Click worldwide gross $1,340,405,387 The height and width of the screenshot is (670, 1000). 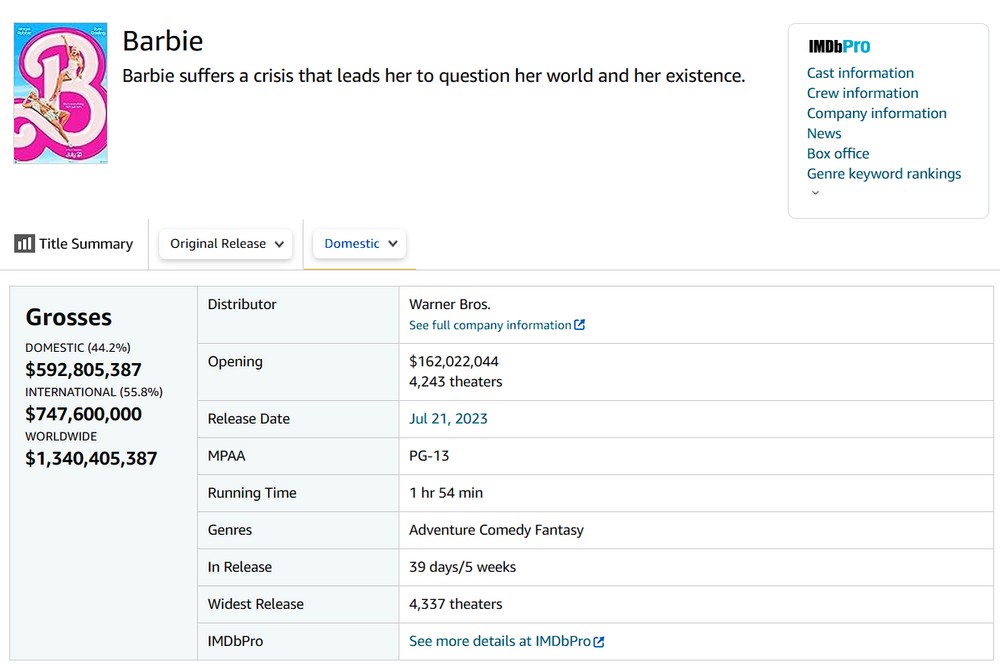point(91,458)
